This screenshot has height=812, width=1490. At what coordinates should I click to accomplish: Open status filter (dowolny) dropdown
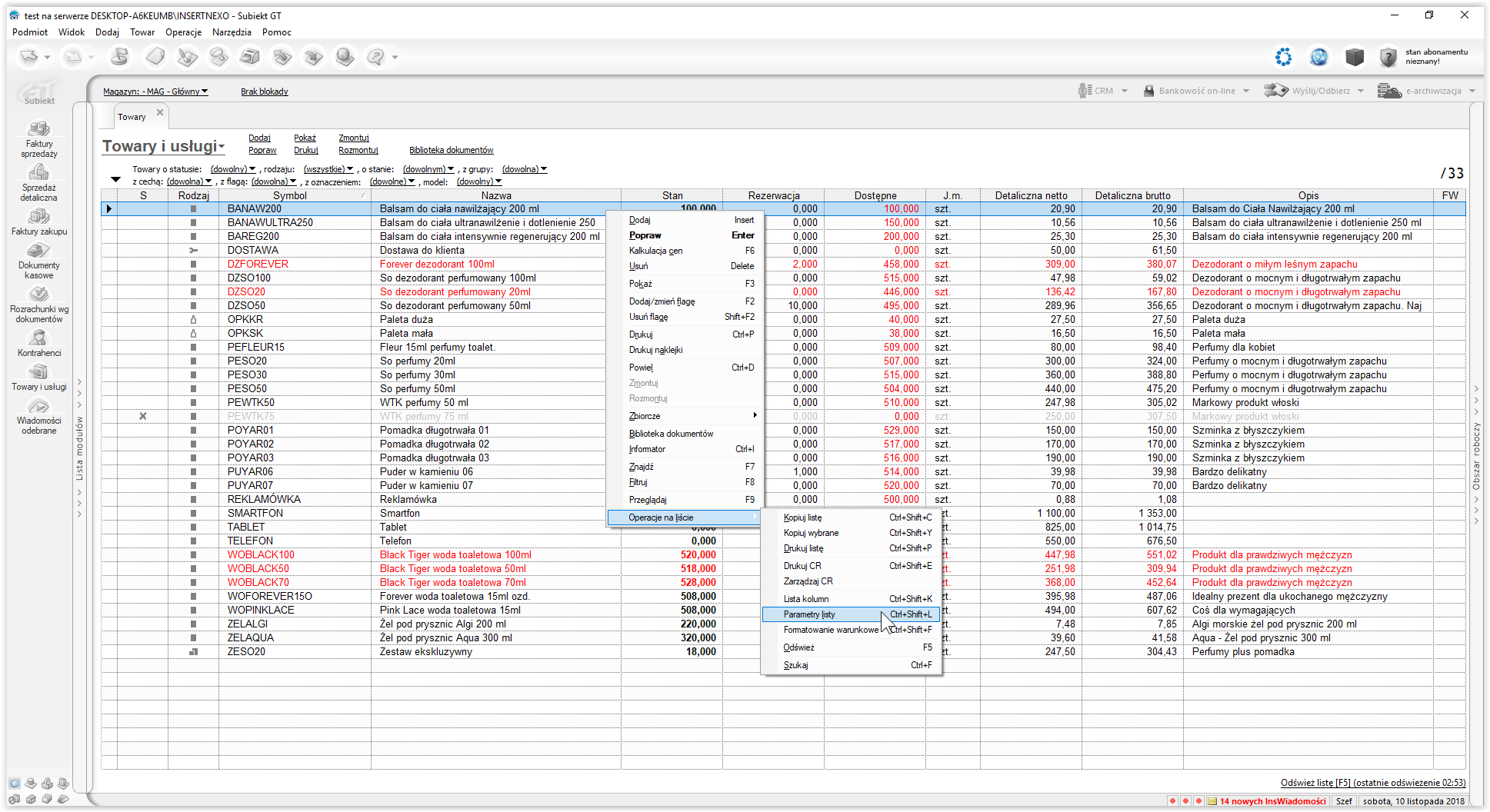coord(233,169)
